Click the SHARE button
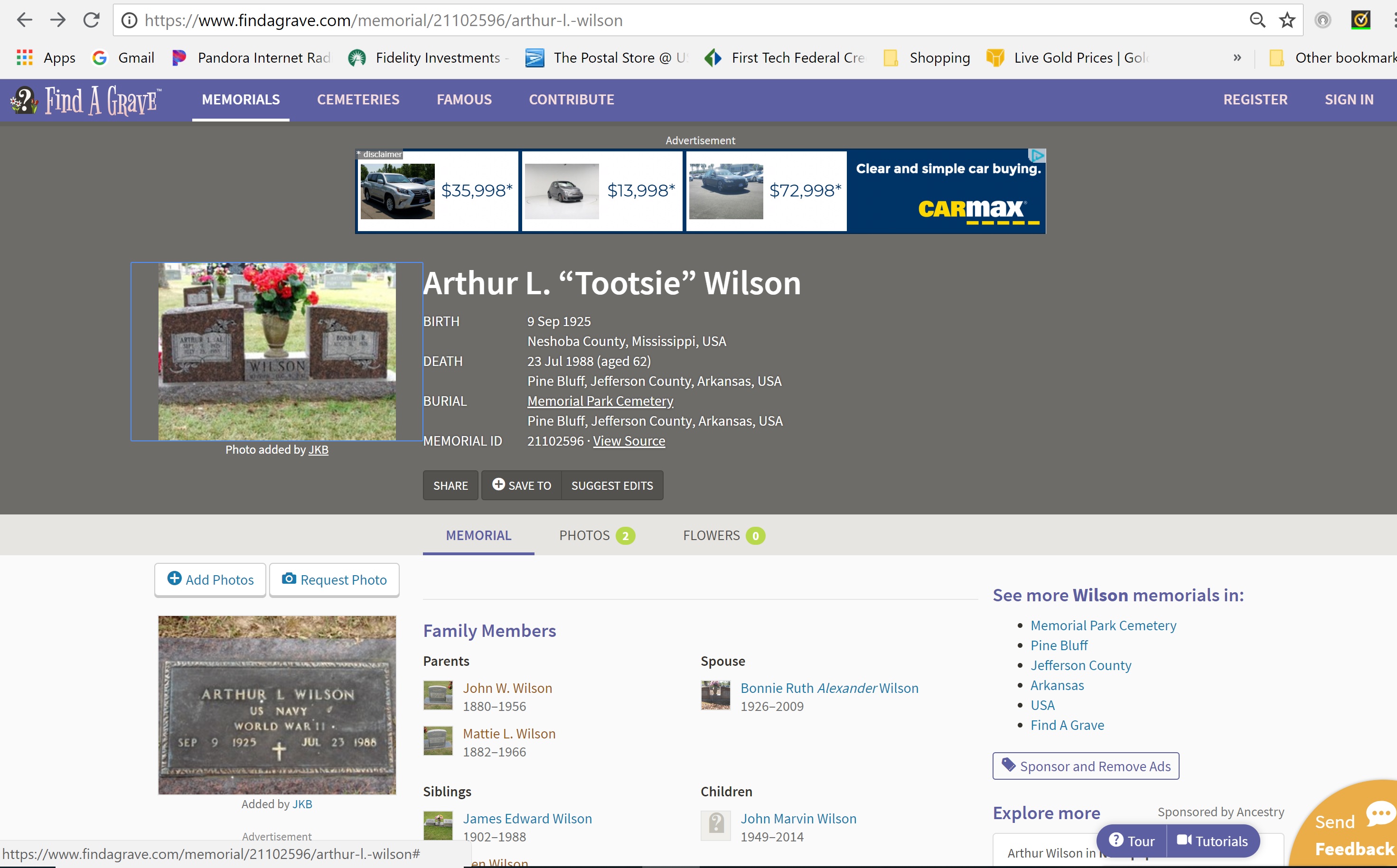The width and height of the screenshot is (1397, 868). [450, 485]
